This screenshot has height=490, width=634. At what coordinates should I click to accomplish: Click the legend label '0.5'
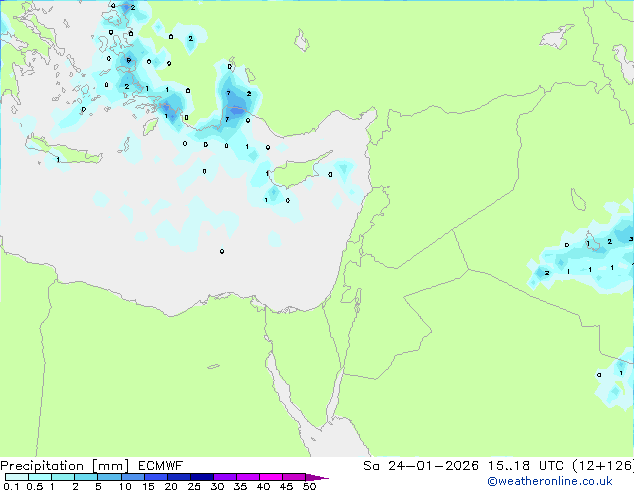[35, 486]
